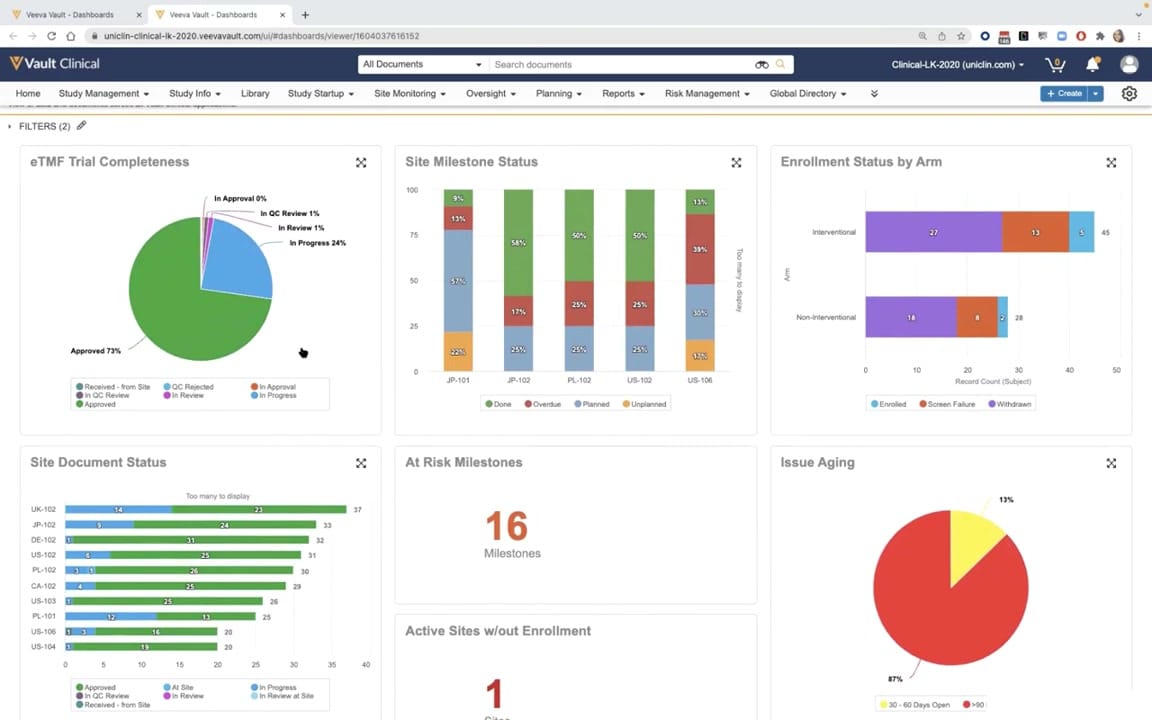Click the UK-102 green bar in Site Document Status
The image size is (1152, 720).
[259, 509]
